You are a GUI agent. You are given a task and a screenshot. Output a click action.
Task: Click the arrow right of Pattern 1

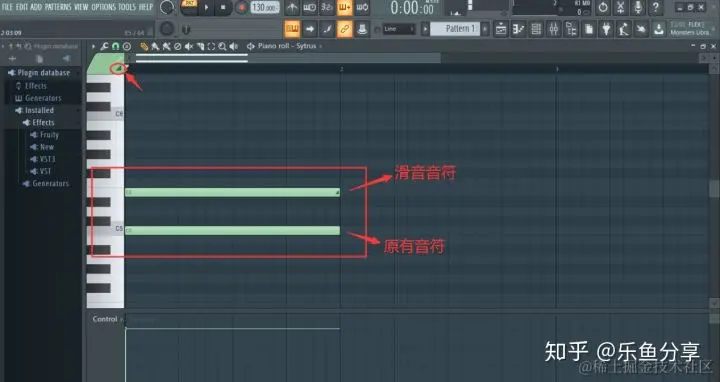coord(485,29)
